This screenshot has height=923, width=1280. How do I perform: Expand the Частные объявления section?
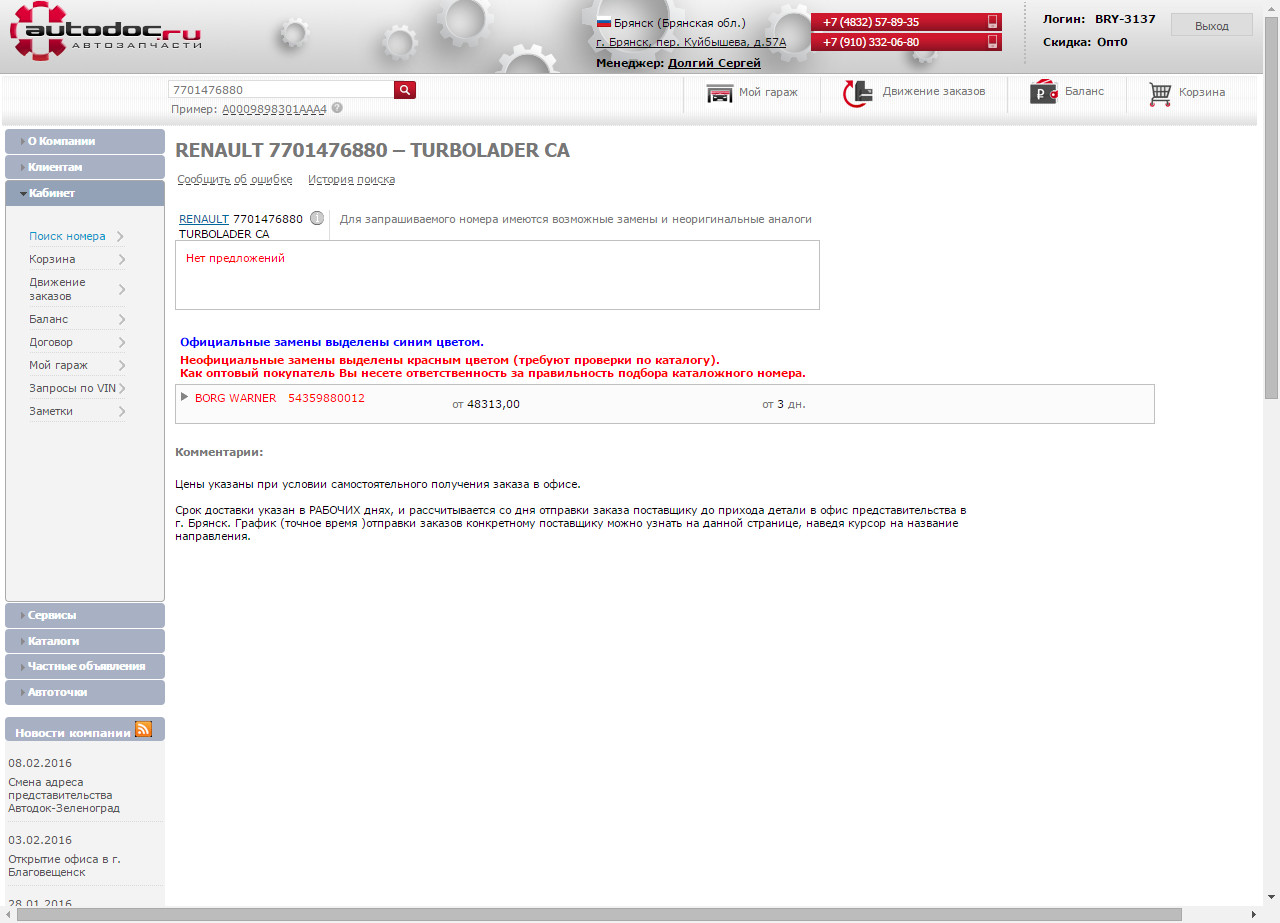tap(85, 666)
